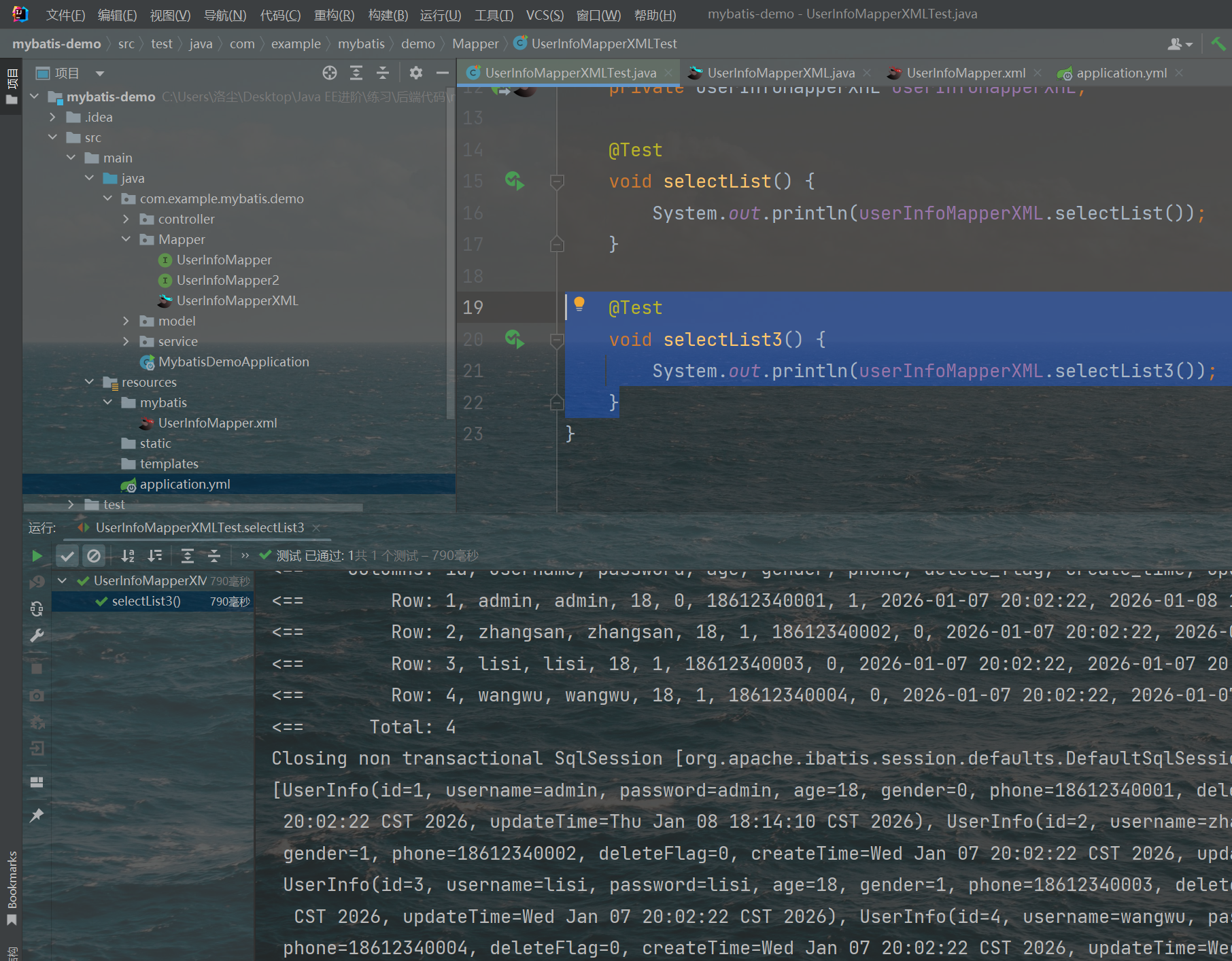Open the 运行(U) menu

point(440,14)
